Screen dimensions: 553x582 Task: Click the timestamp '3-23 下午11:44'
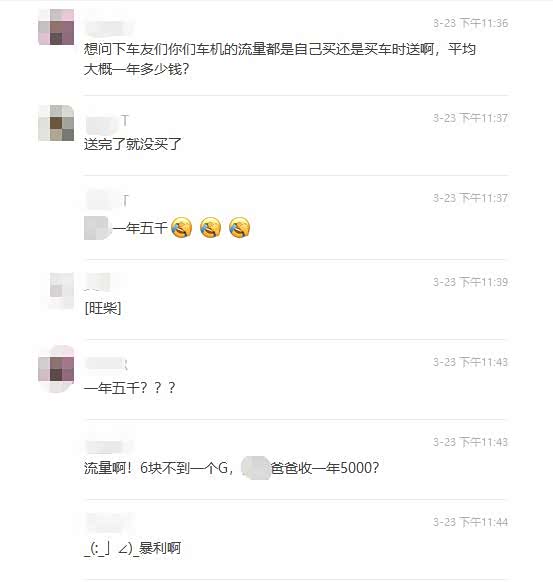[x=470, y=522]
